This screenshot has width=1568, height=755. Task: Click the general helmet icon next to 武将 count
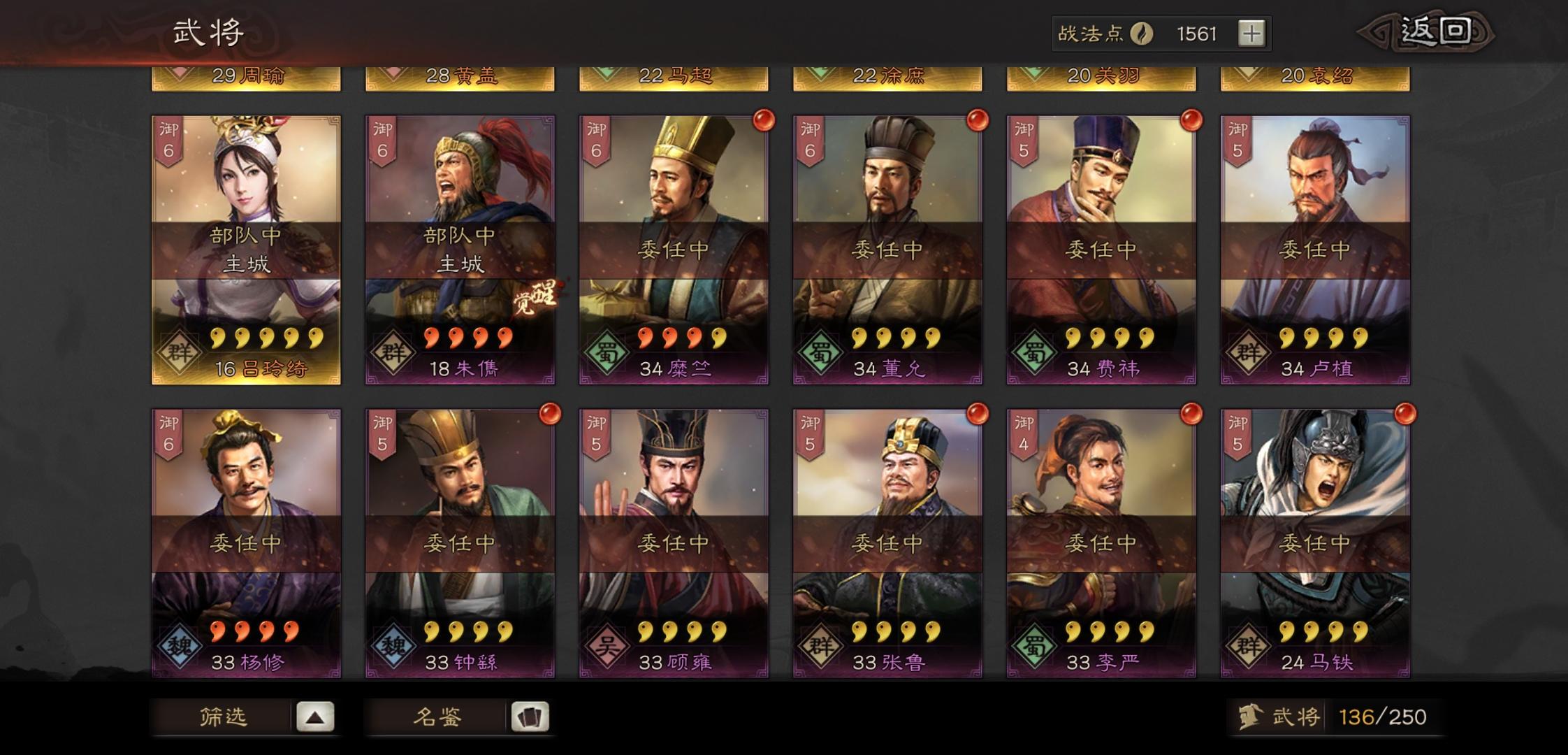click(1249, 717)
